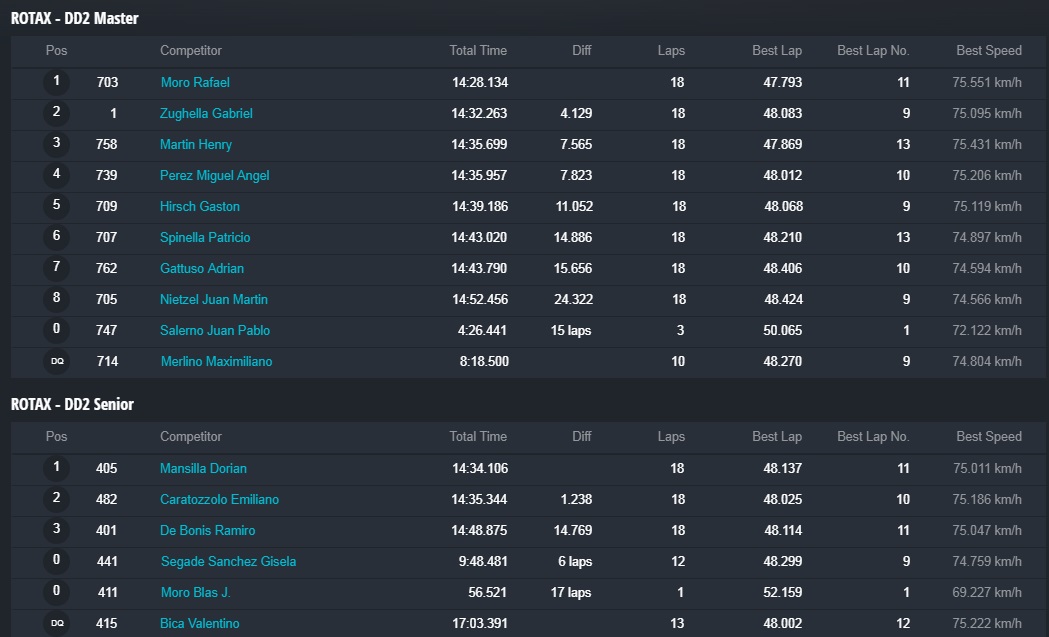Image resolution: width=1049 pixels, height=637 pixels.
Task: Click Total Time header in DD2 Senior table
Action: tap(478, 436)
